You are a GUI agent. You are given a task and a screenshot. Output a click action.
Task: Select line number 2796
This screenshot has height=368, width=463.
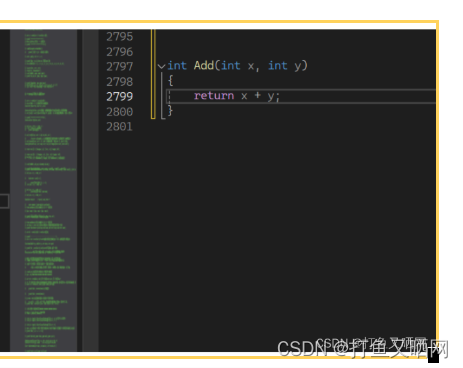119,52
